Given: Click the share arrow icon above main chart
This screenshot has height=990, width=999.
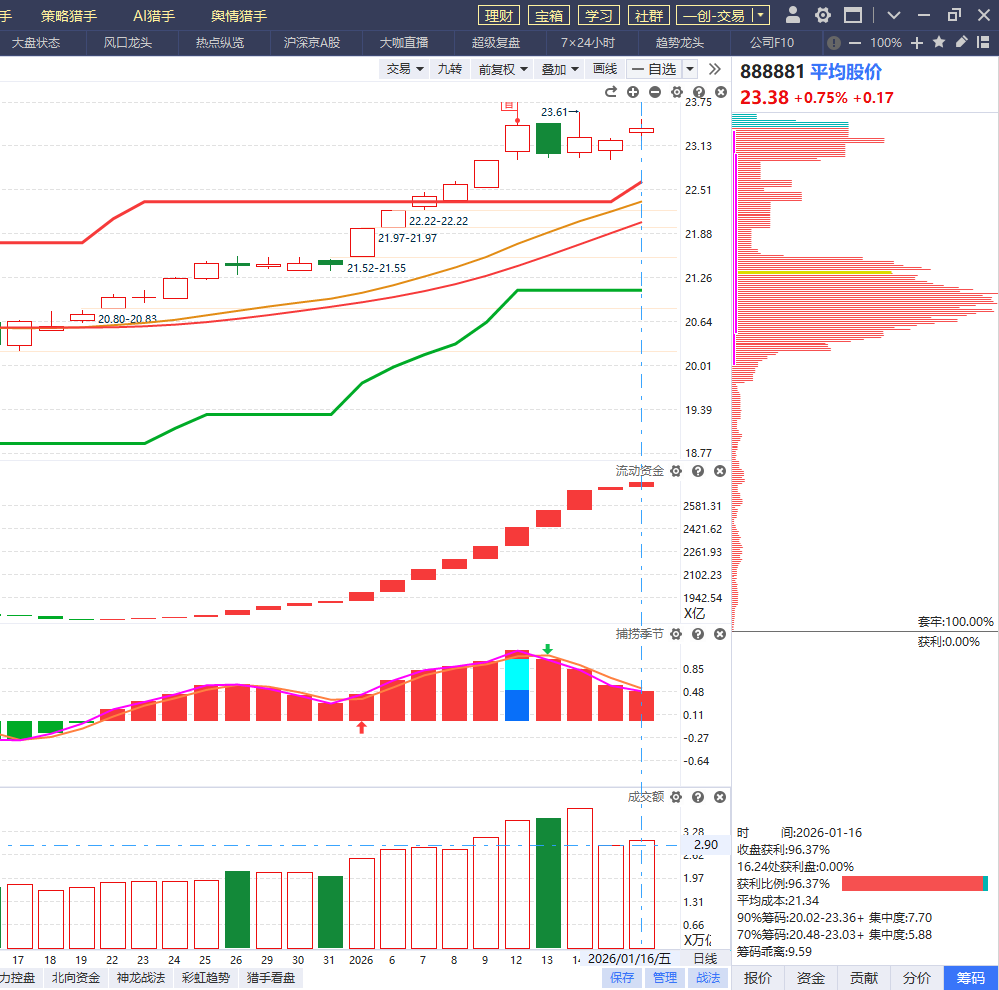Looking at the screenshot, I should tap(611, 92).
